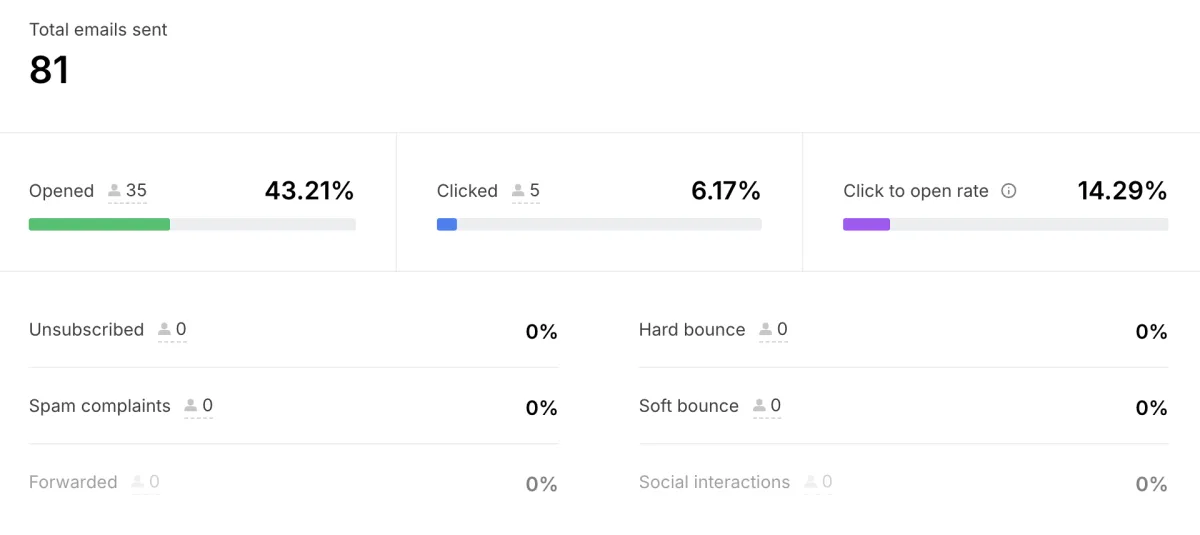The image size is (1200, 535).
Task: Click the Spam complaints person icon
Action: point(191,406)
